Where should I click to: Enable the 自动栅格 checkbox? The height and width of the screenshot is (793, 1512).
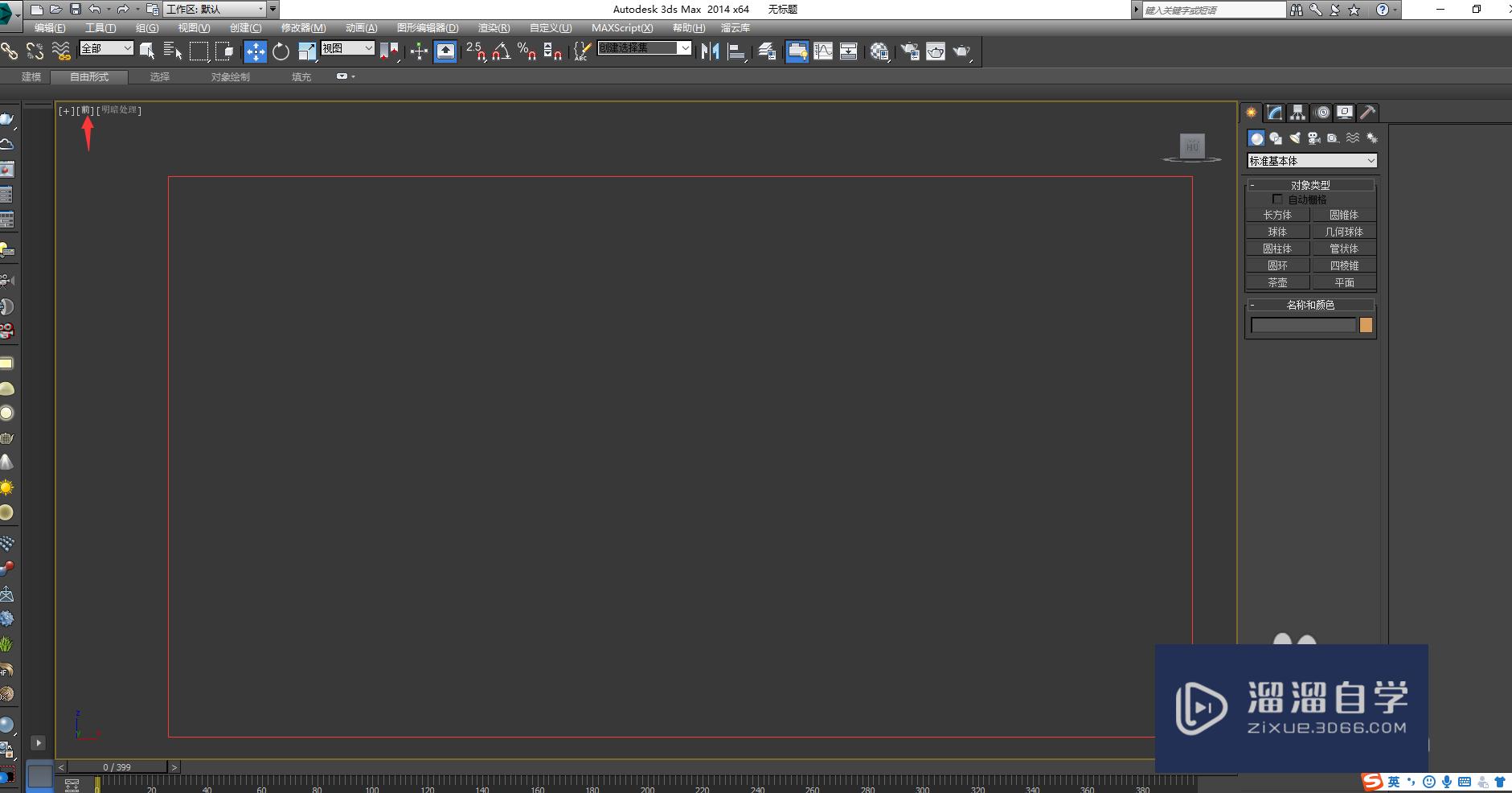click(1277, 199)
